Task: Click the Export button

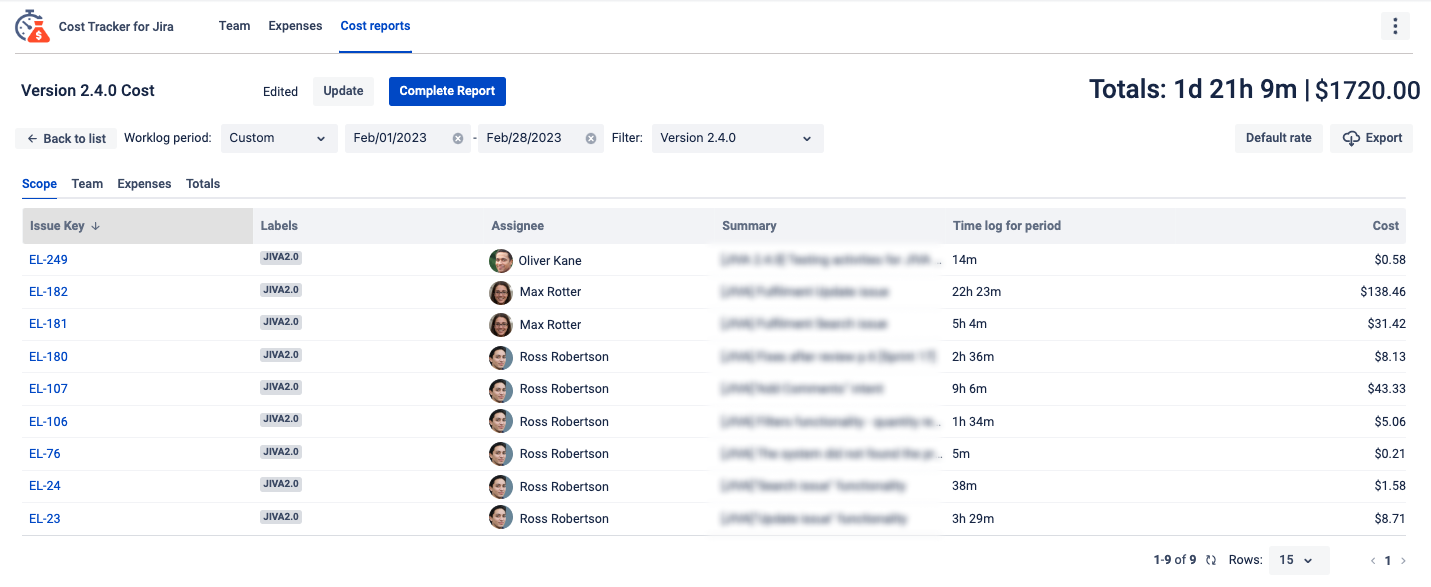Action: pos(1371,139)
